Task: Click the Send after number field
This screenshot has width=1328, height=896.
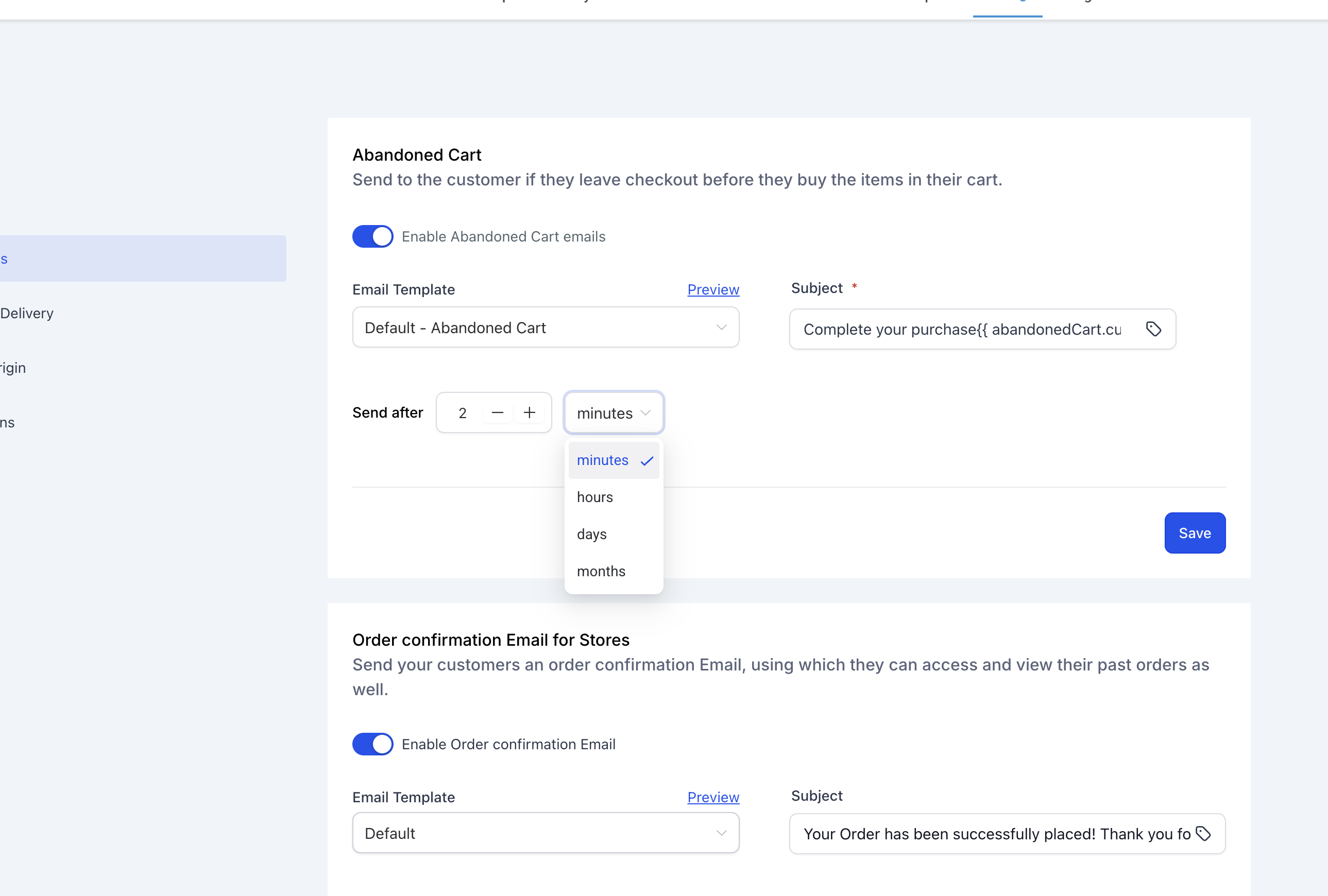Action: pos(462,413)
